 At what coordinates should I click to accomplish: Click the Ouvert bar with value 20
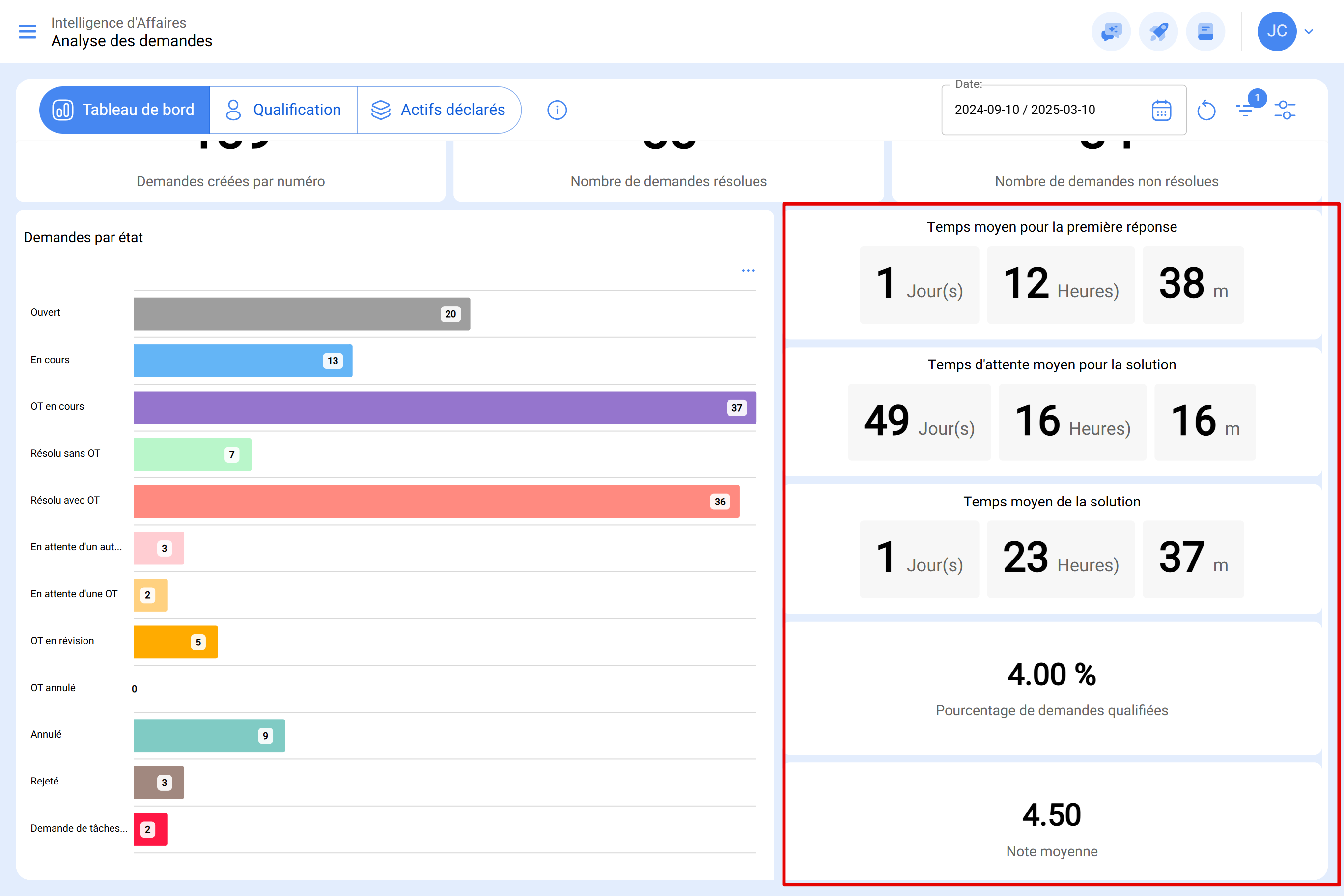point(302,314)
